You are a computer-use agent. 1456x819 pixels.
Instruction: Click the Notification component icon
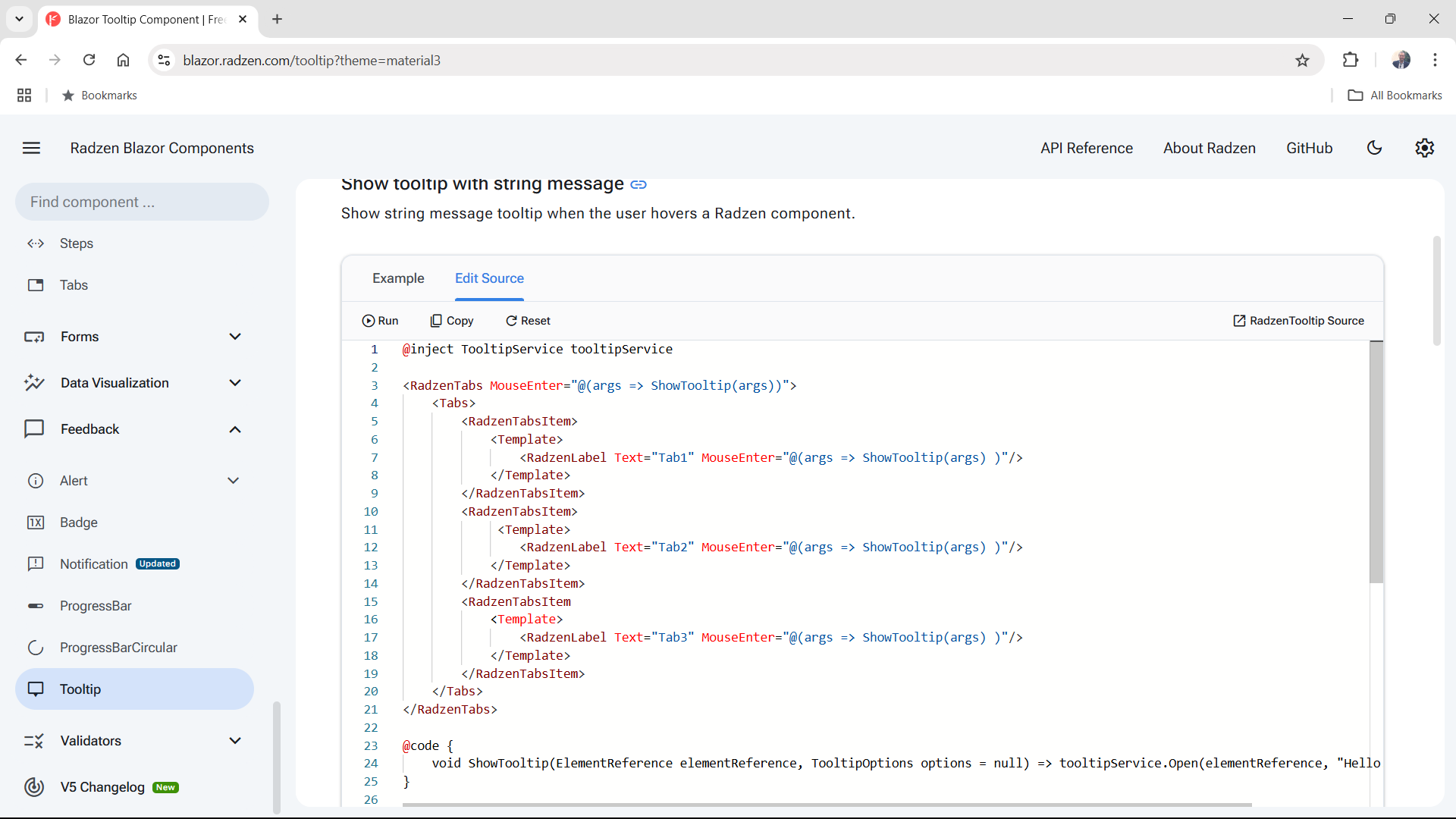35,563
